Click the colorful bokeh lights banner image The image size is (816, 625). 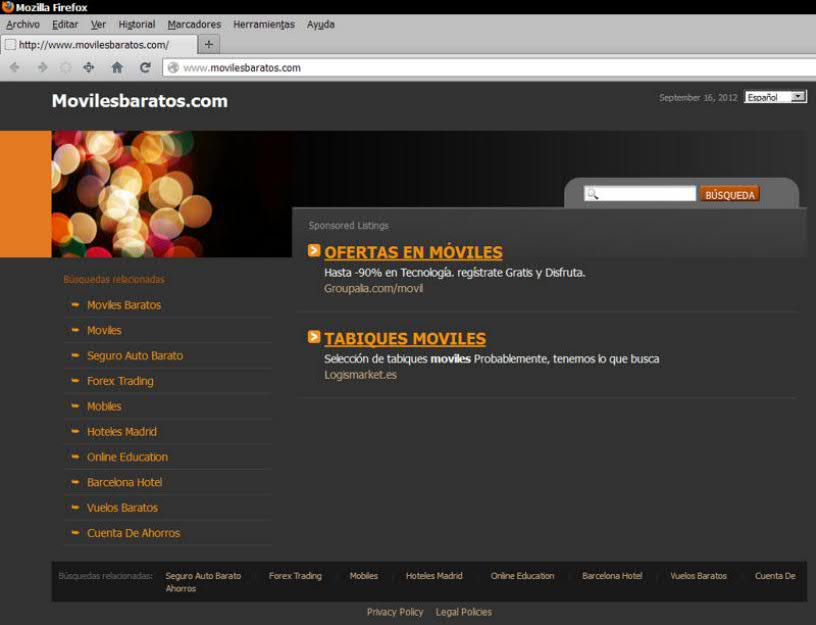(x=171, y=194)
